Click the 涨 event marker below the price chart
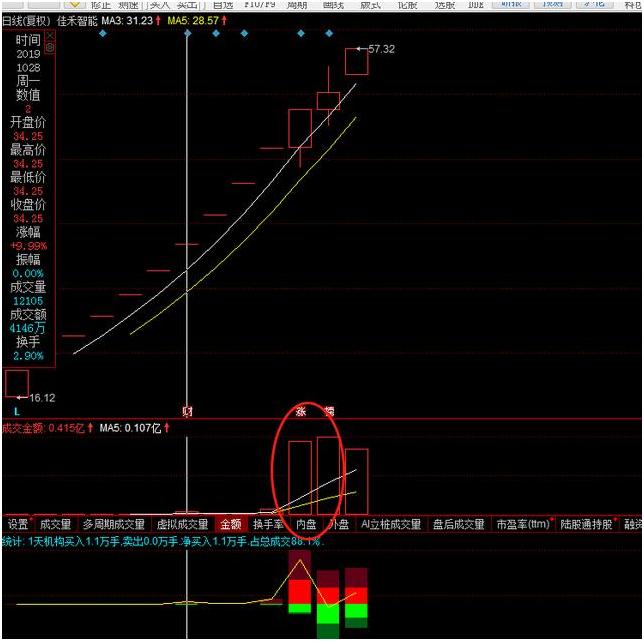The height and width of the screenshot is (641, 644). 301,411
